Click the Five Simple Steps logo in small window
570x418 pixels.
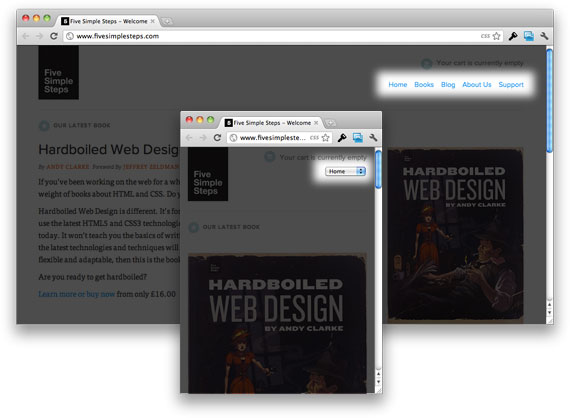click(208, 174)
